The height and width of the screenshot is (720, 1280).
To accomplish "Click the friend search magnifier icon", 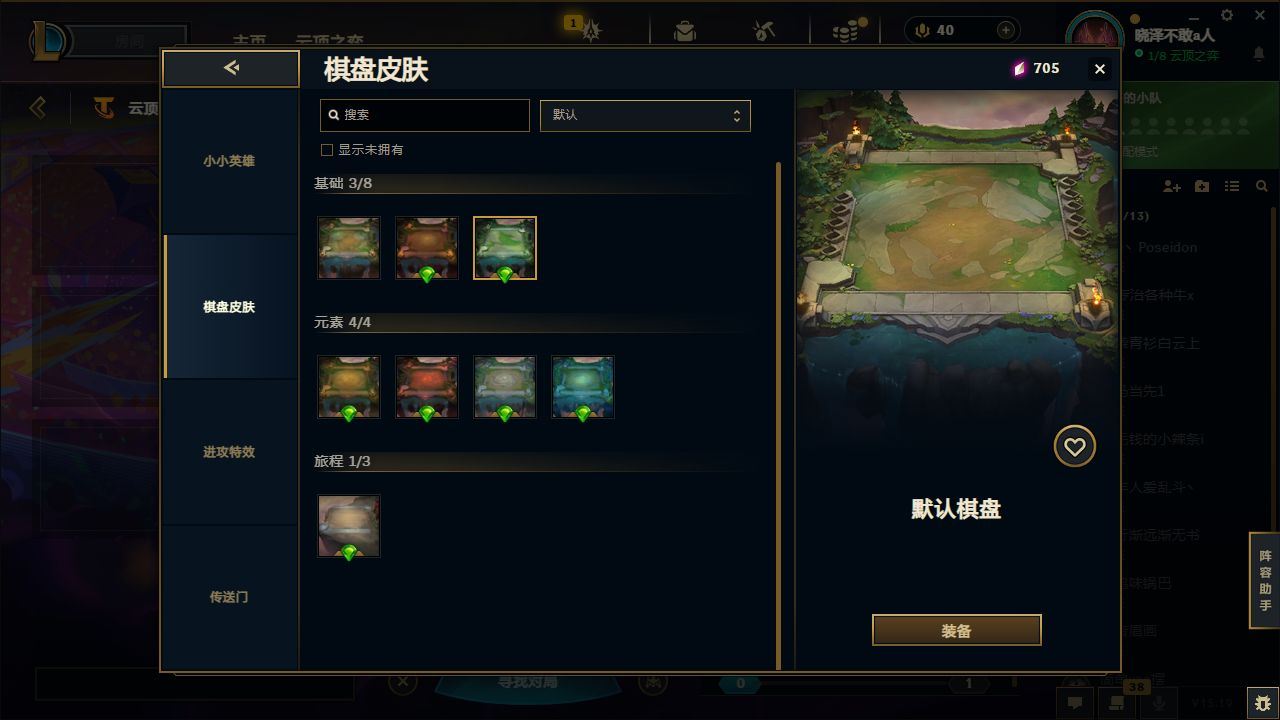I will [x=1262, y=186].
